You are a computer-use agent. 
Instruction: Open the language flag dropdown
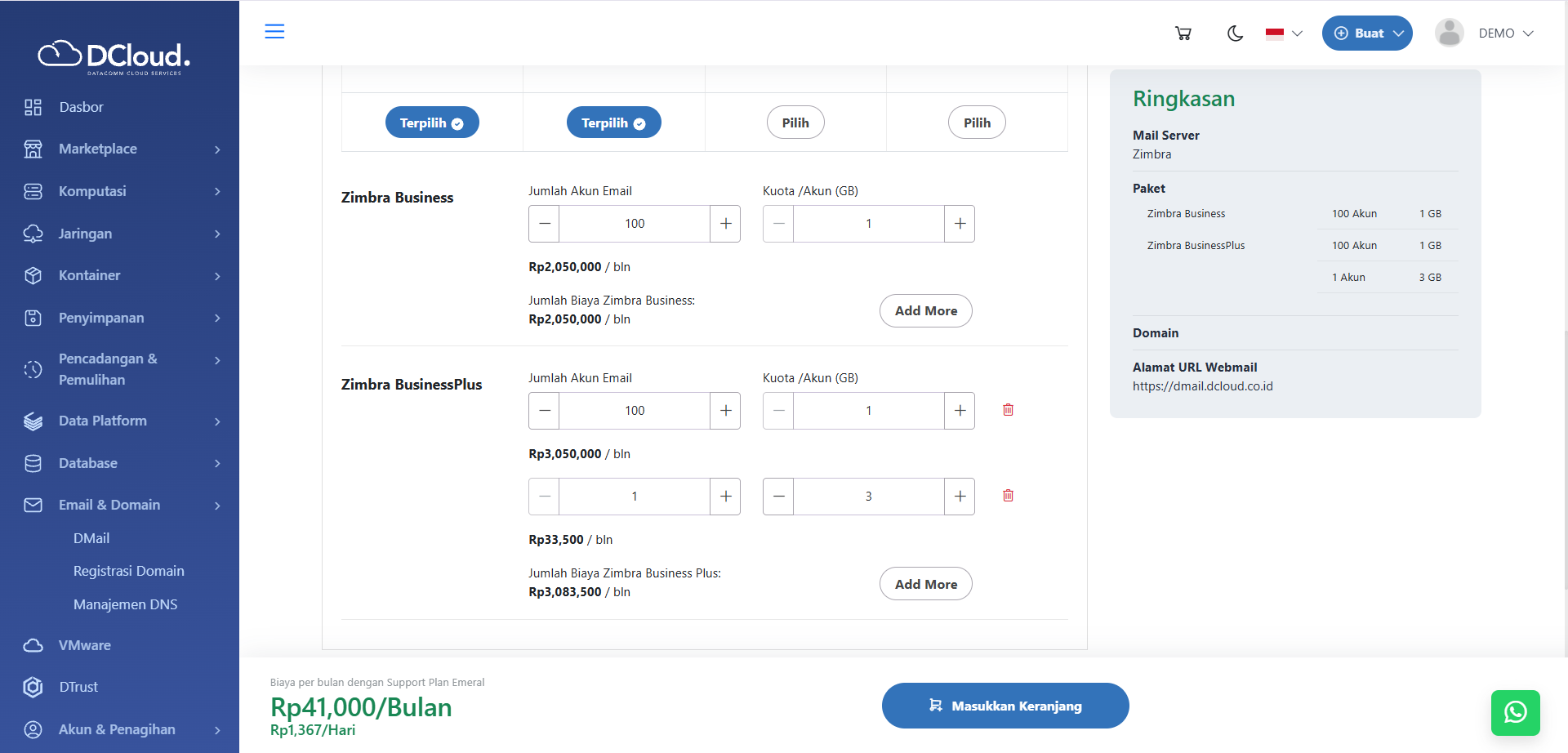[1284, 33]
